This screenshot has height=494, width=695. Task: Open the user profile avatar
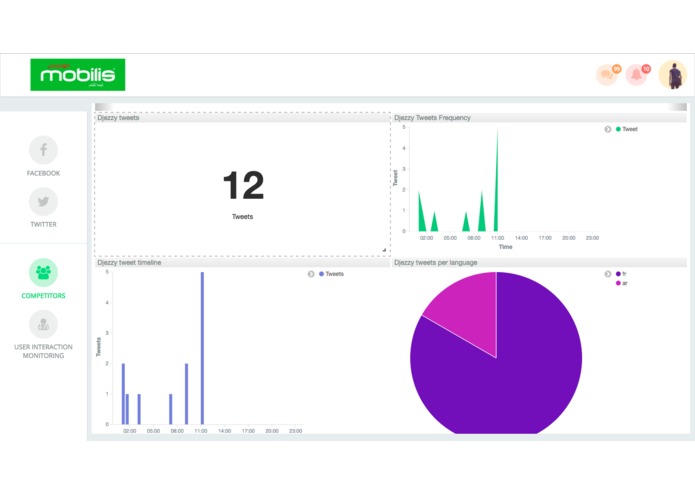click(673, 75)
